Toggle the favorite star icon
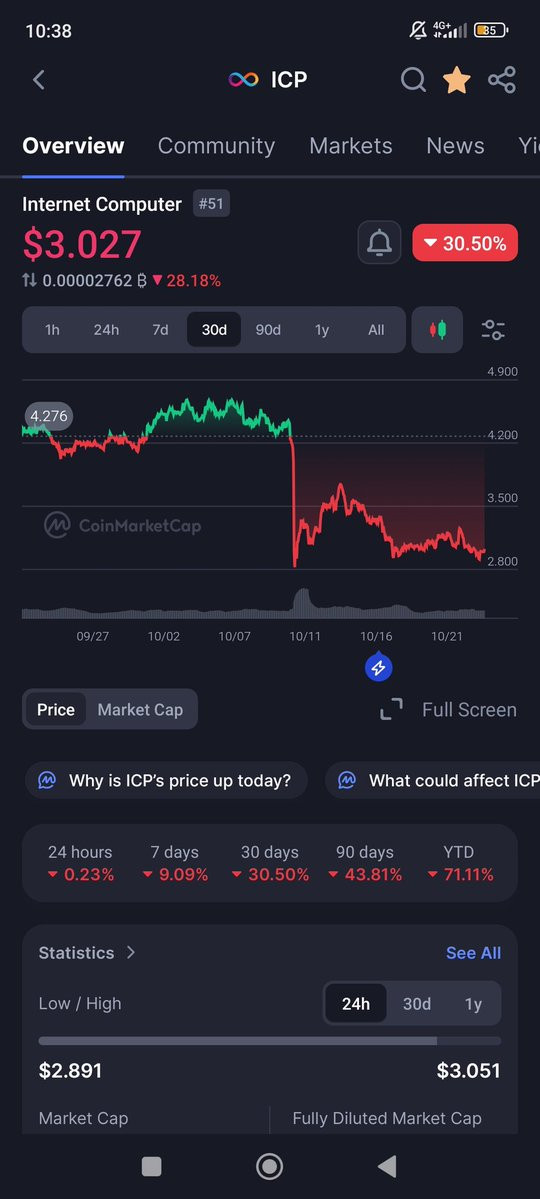 point(457,80)
